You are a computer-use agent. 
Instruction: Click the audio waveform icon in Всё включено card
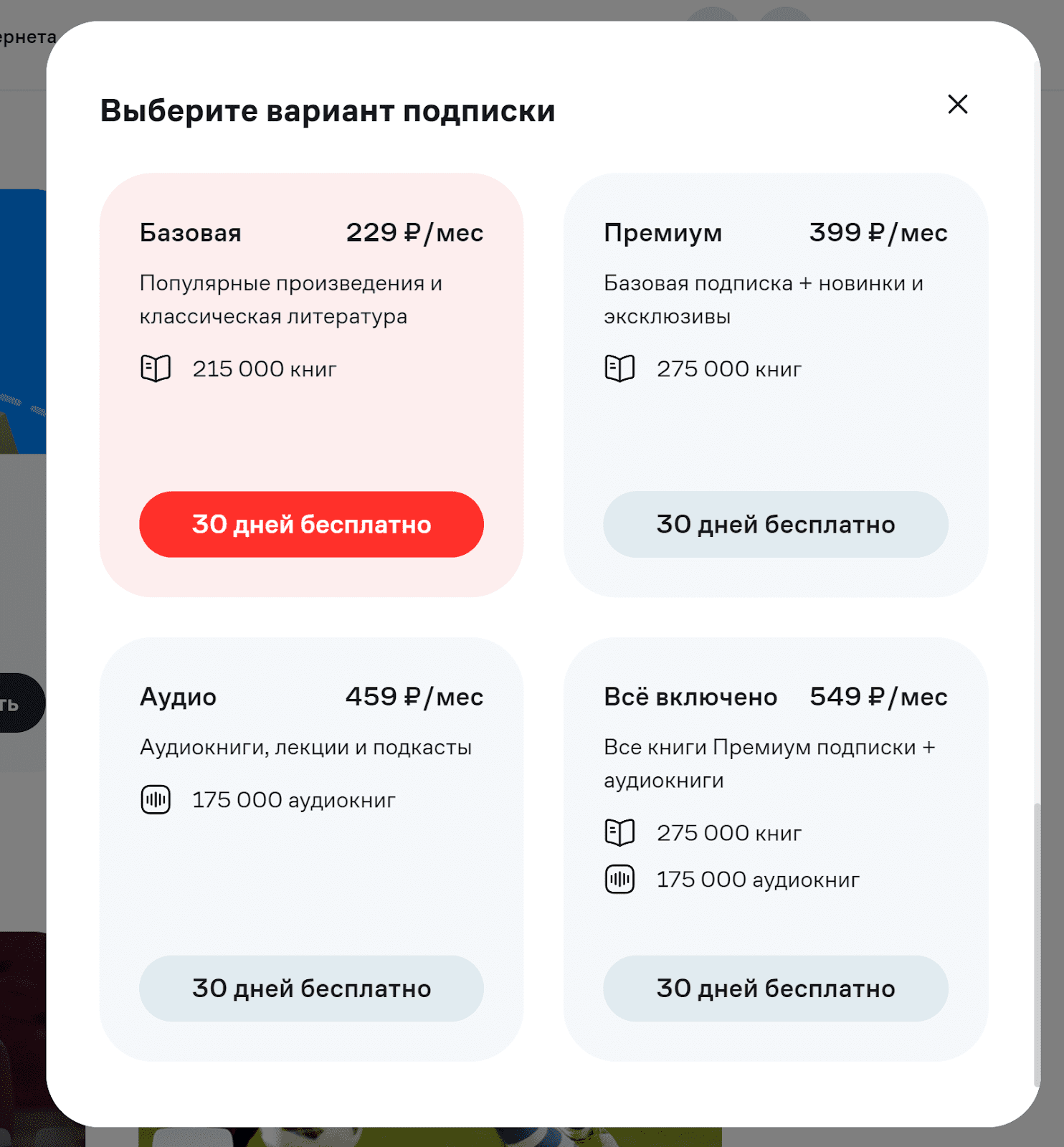[x=619, y=879]
